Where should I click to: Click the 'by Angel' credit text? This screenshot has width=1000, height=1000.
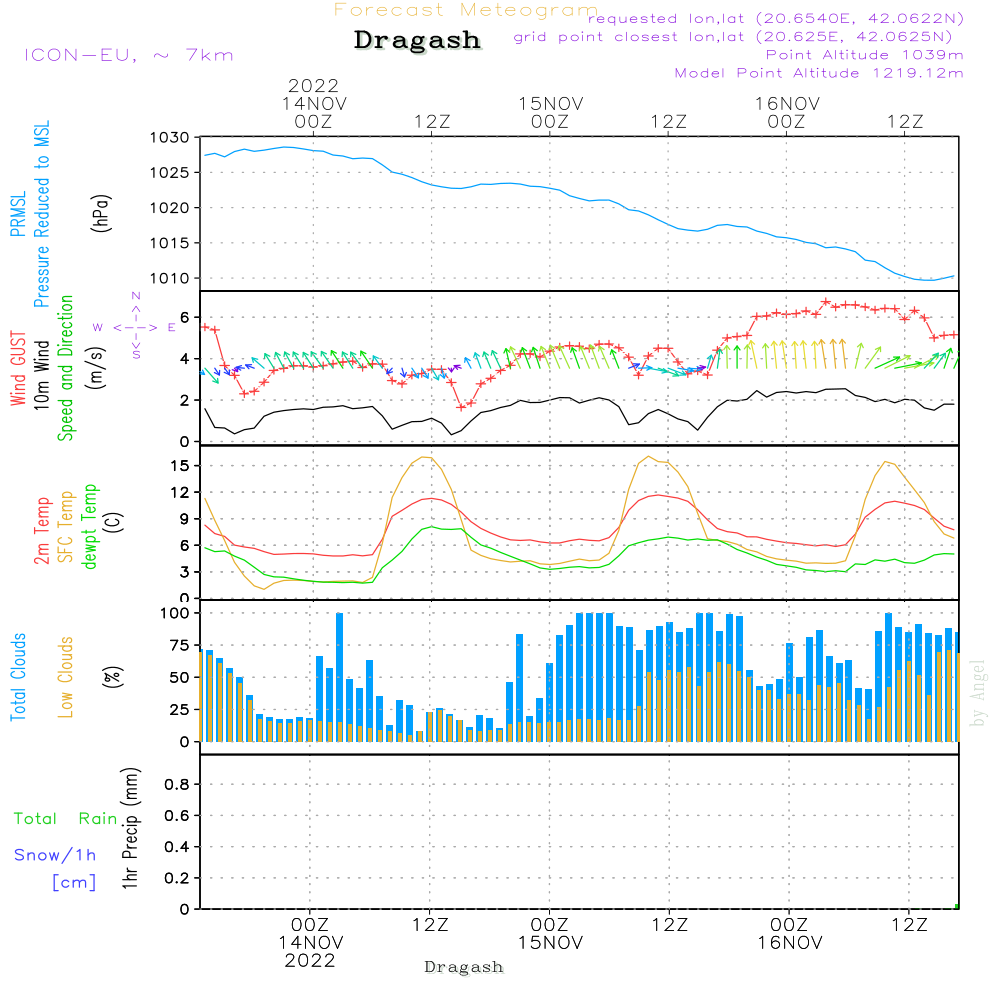point(977,693)
